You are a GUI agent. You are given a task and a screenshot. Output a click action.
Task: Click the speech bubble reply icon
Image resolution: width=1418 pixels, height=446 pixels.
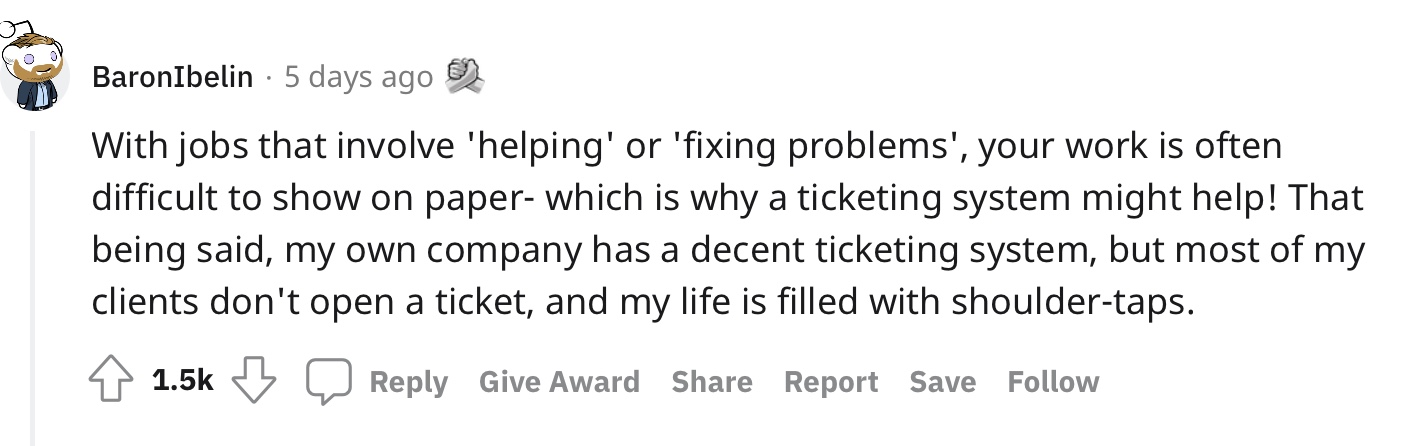329,383
